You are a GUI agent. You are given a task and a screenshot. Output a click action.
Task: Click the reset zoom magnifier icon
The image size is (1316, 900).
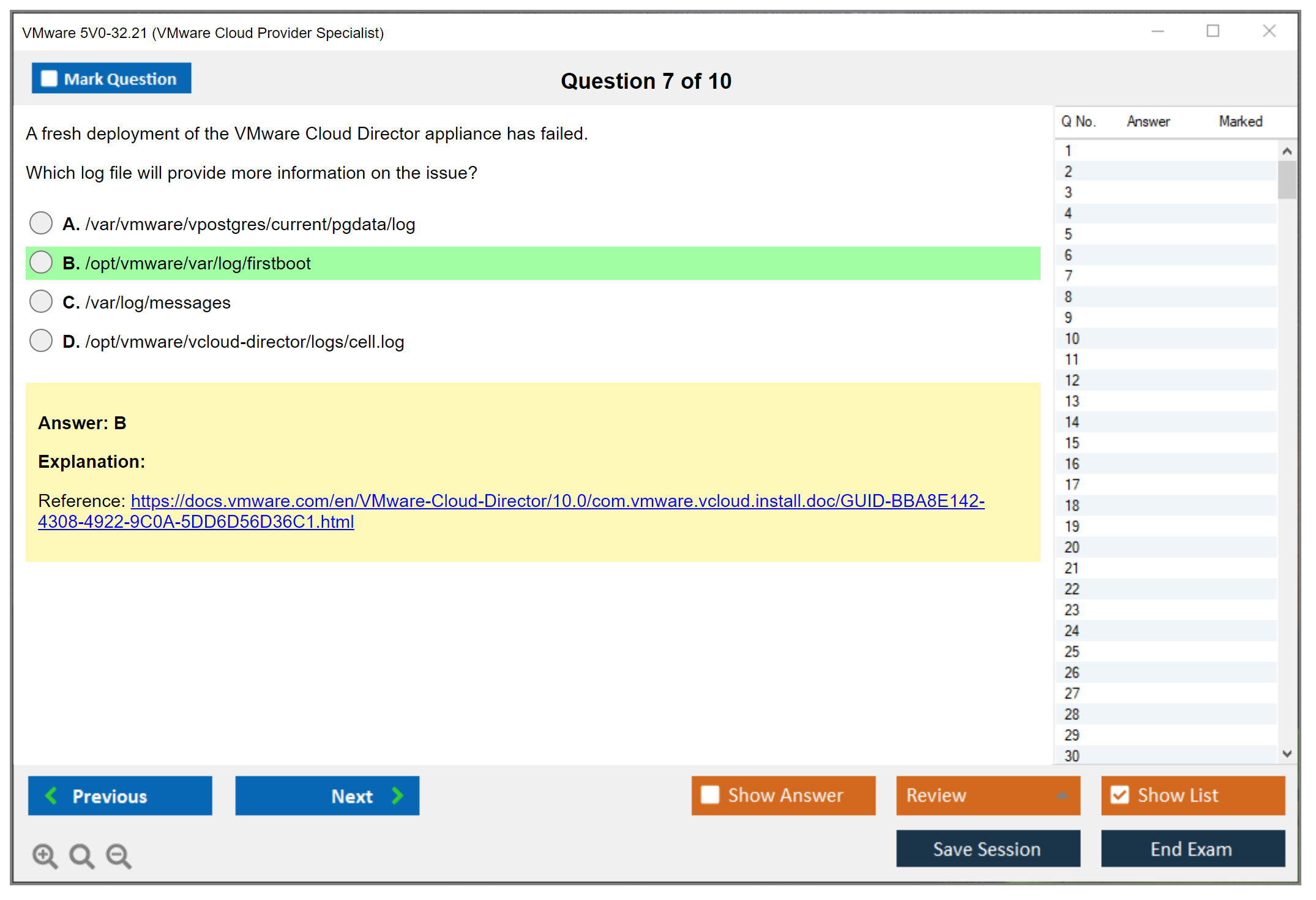click(x=81, y=855)
